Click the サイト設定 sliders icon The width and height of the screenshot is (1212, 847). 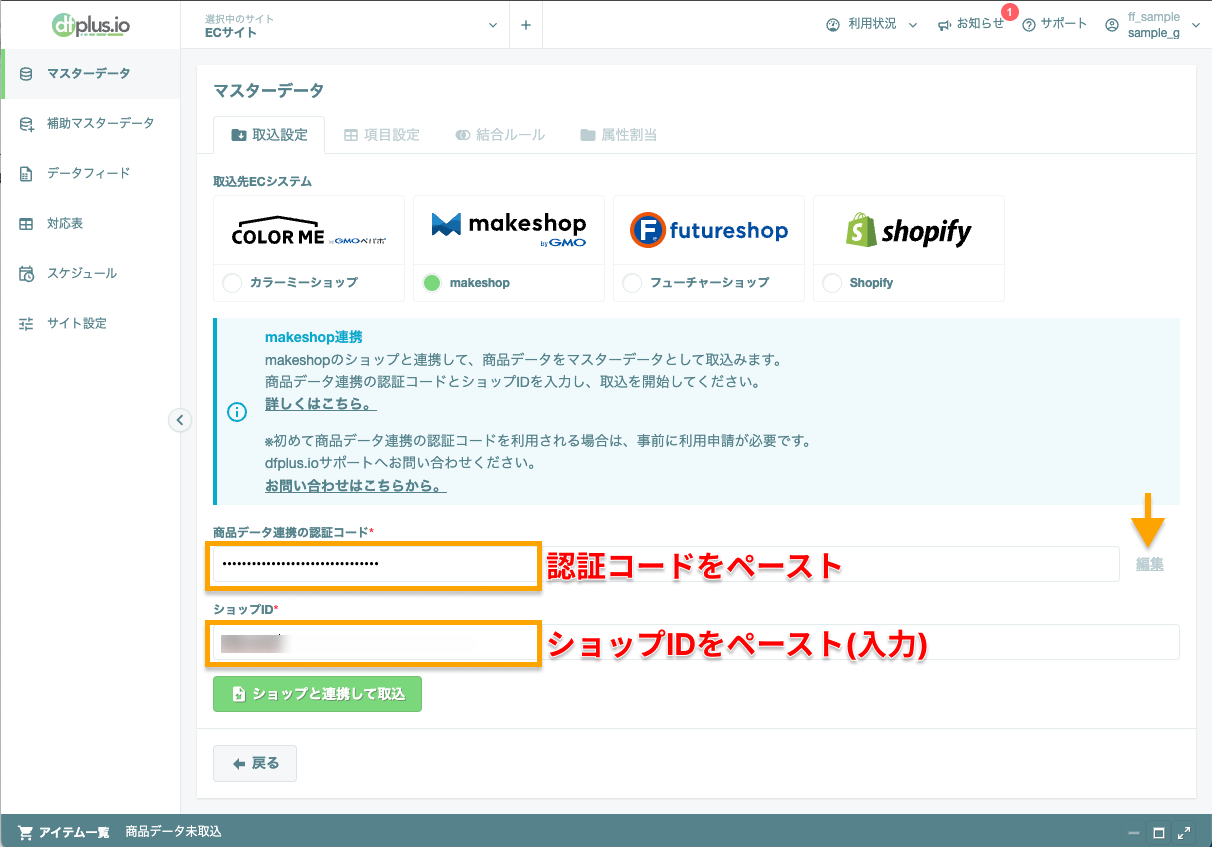coord(26,324)
